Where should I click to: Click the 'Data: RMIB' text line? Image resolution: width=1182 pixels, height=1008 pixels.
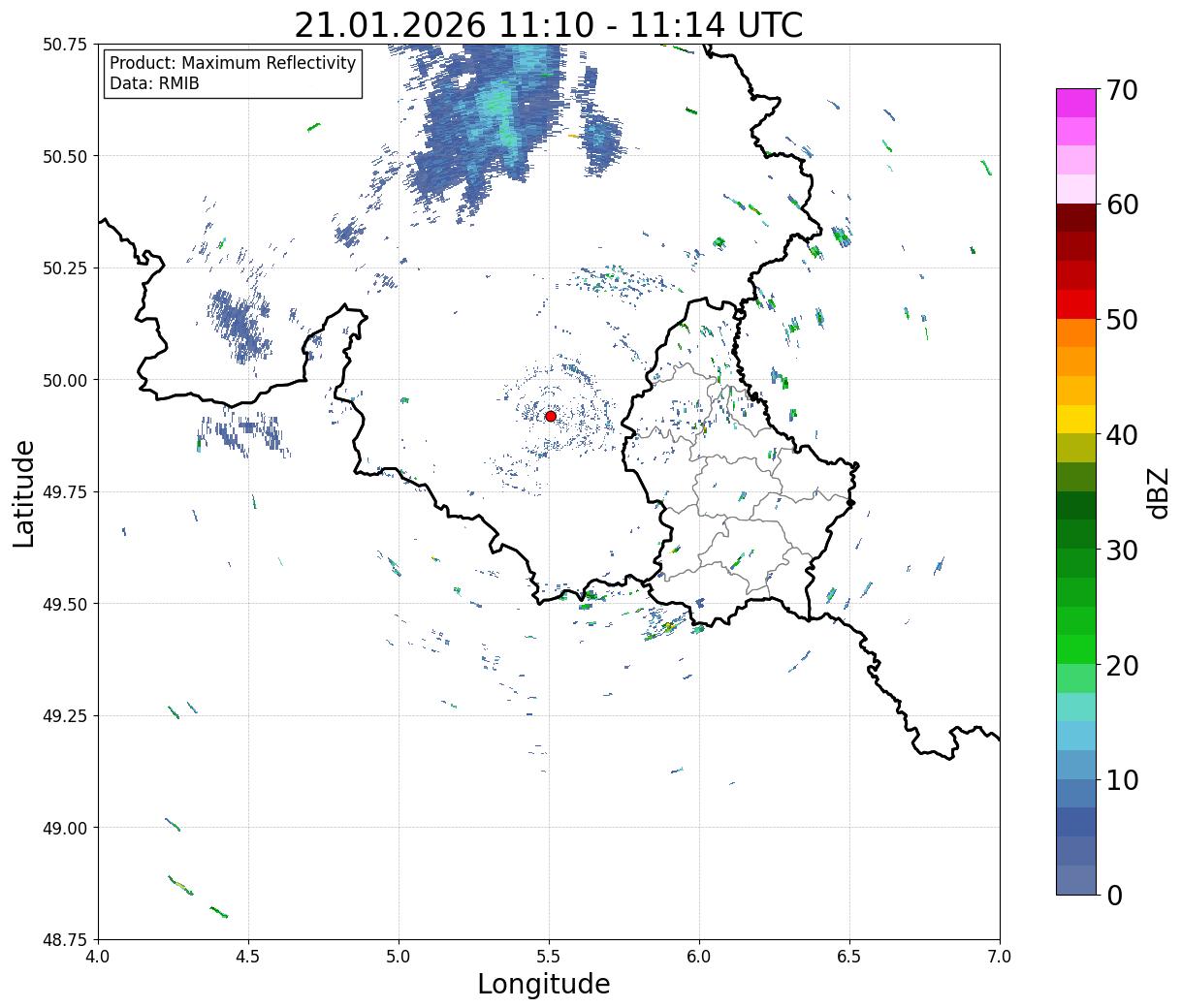(154, 83)
